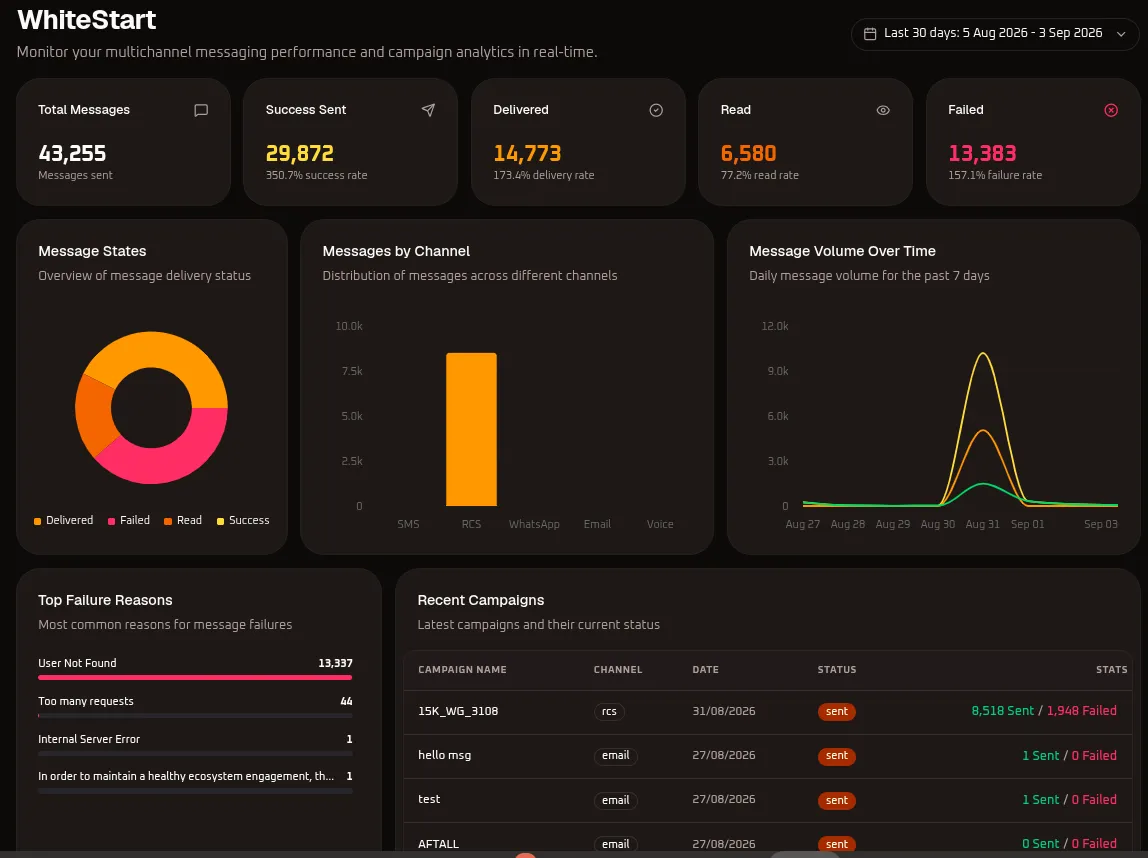Image resolution: width=1148 pixels, height=858 pixels.
Task: Click the yellow line peak on Aug 31
Action: [x=983, y=354]
